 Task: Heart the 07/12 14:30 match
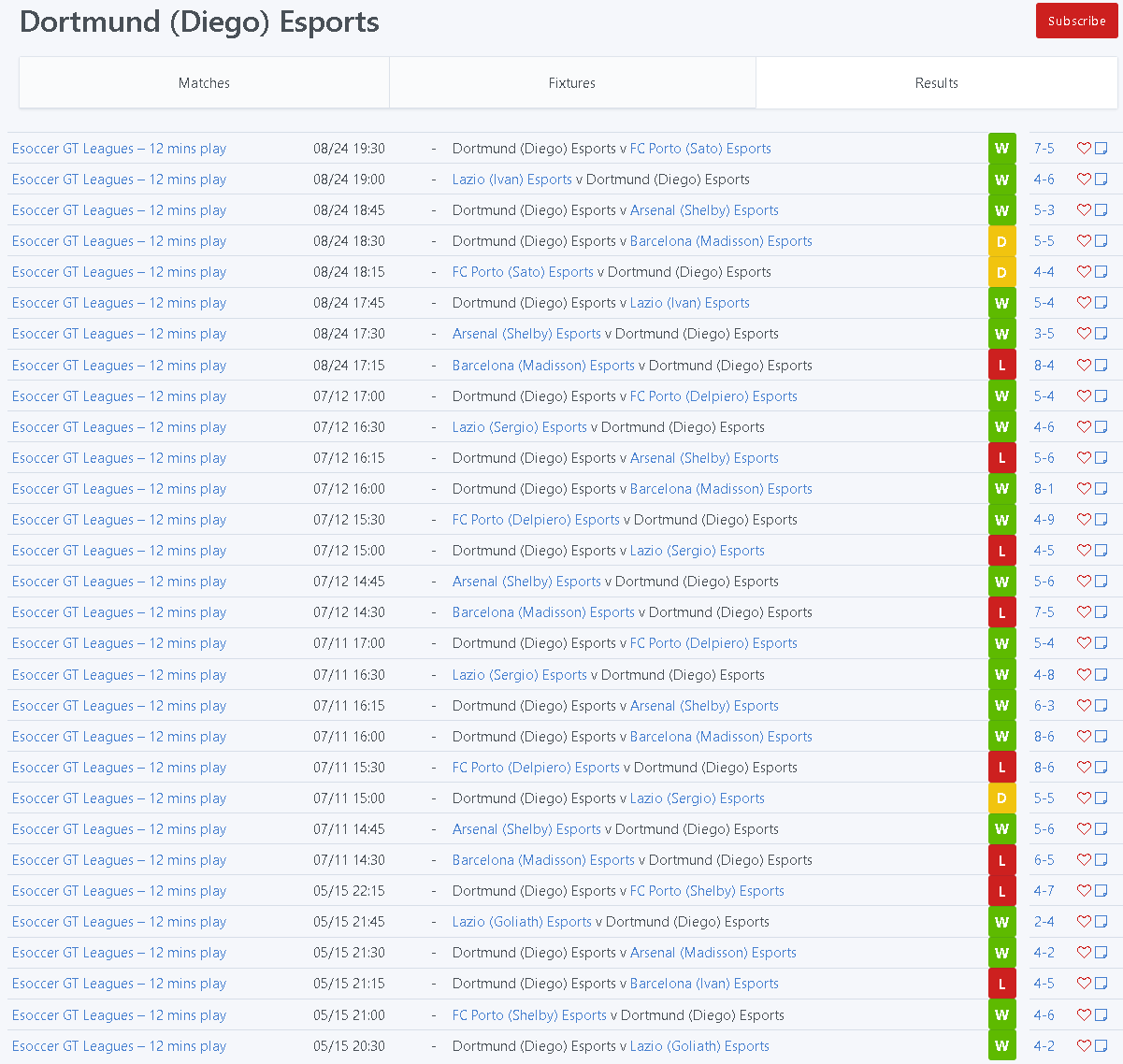pyautogui.click(x=1084, y=611)
